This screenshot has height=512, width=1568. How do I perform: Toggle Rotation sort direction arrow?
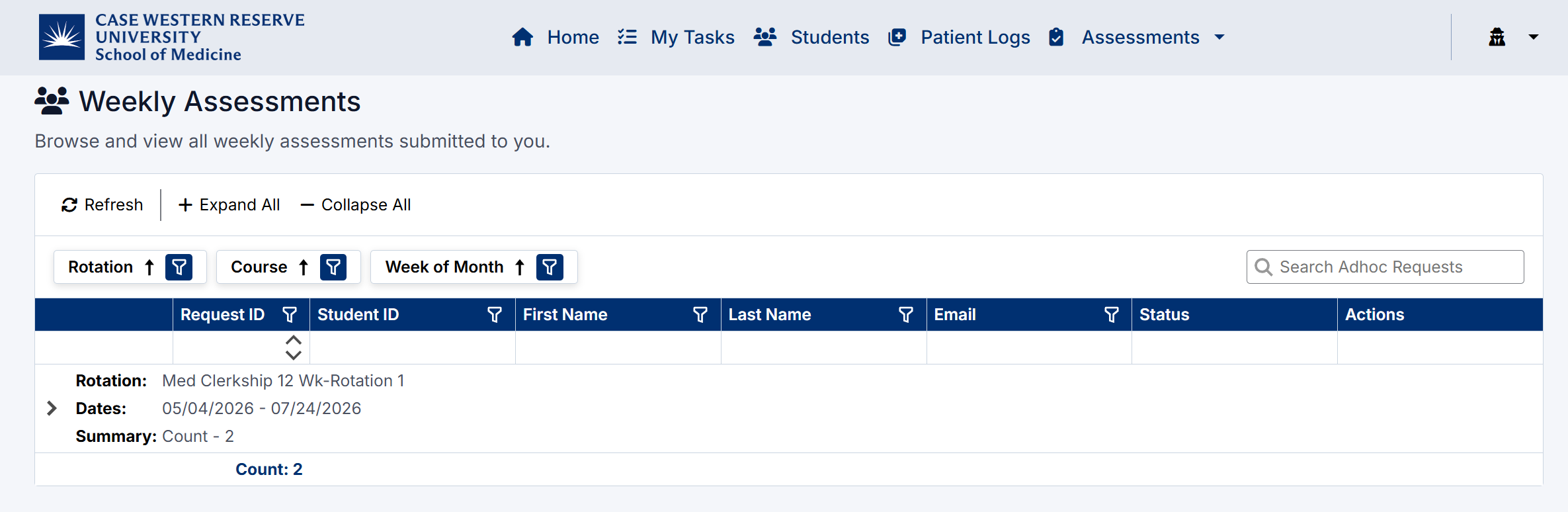coord(149,267)
